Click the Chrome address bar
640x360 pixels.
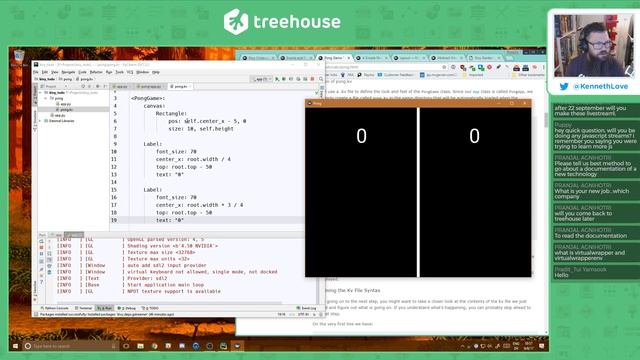(384, 67)
